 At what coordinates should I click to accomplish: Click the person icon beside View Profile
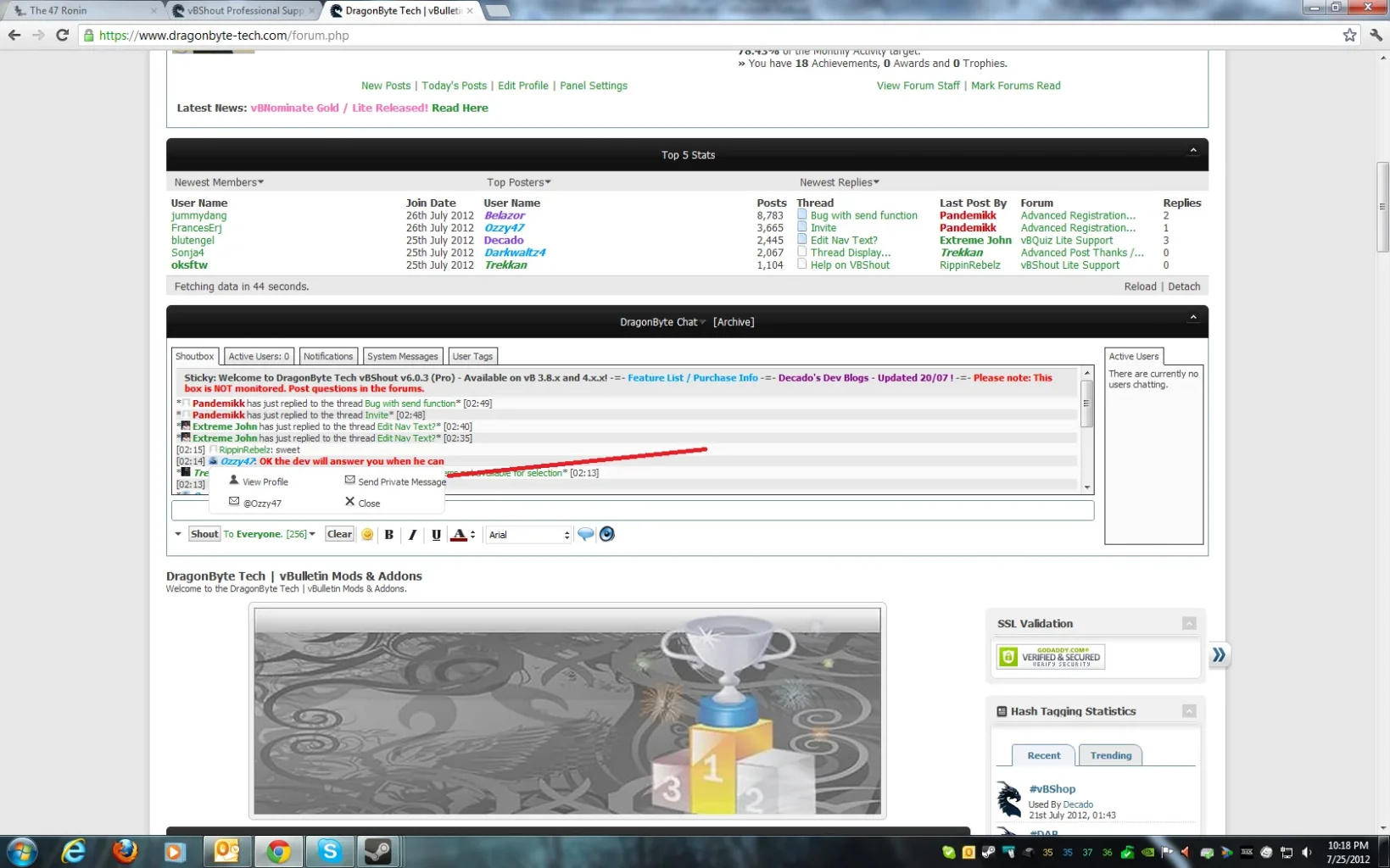point(234,480)
